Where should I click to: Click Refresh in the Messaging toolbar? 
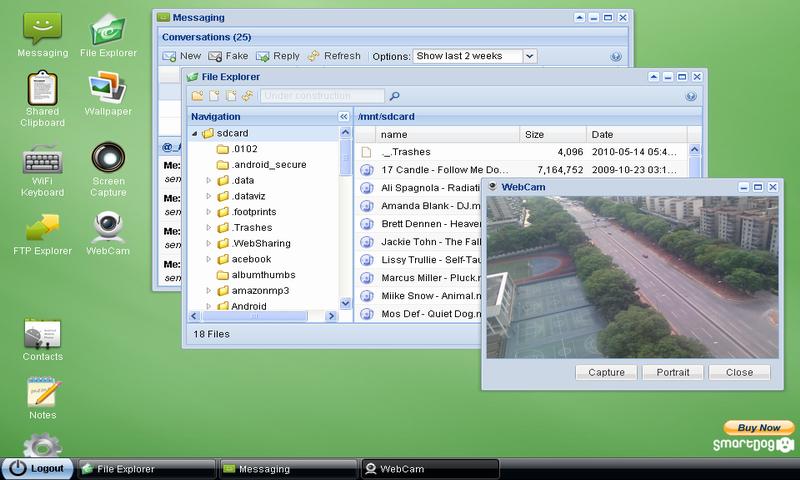point(334,56)
